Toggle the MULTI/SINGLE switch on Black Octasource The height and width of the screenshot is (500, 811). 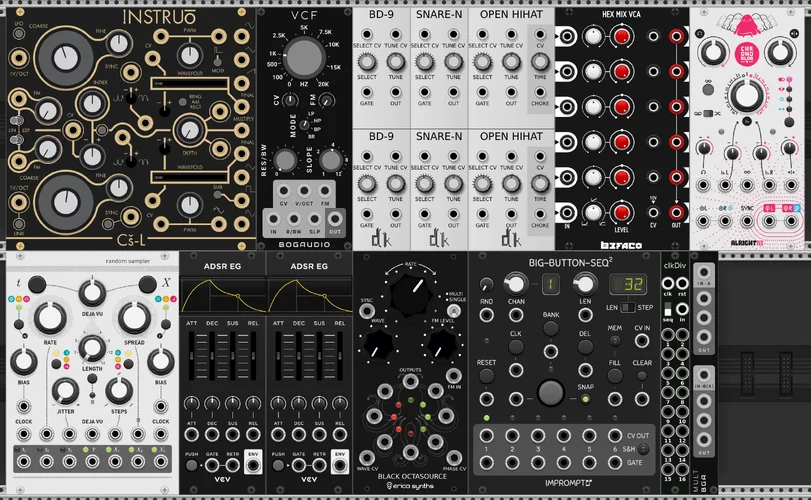[x=454, y=311]
